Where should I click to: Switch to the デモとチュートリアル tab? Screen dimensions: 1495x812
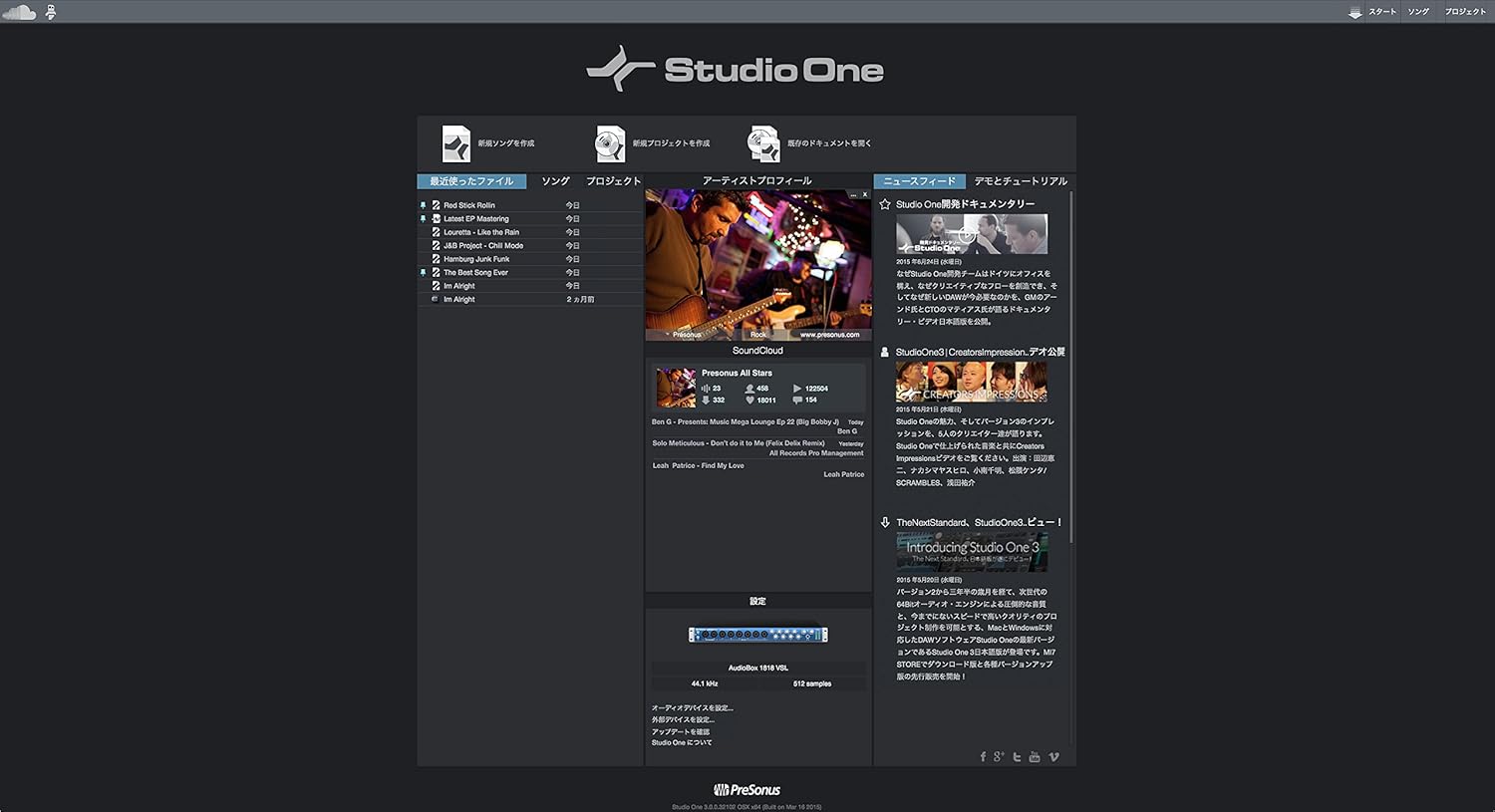tap(1021, 181)
